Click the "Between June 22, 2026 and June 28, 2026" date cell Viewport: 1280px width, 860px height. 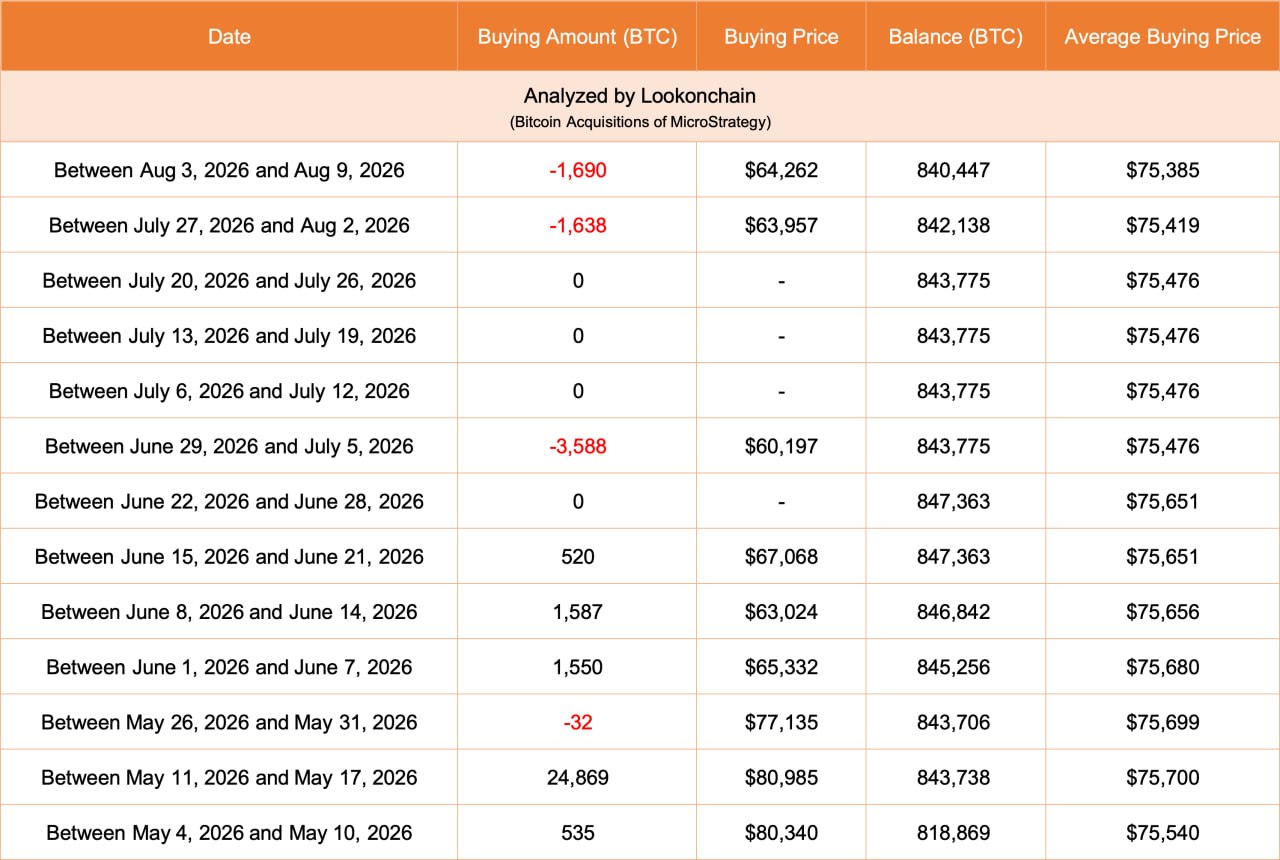click(x=229, y=501)
